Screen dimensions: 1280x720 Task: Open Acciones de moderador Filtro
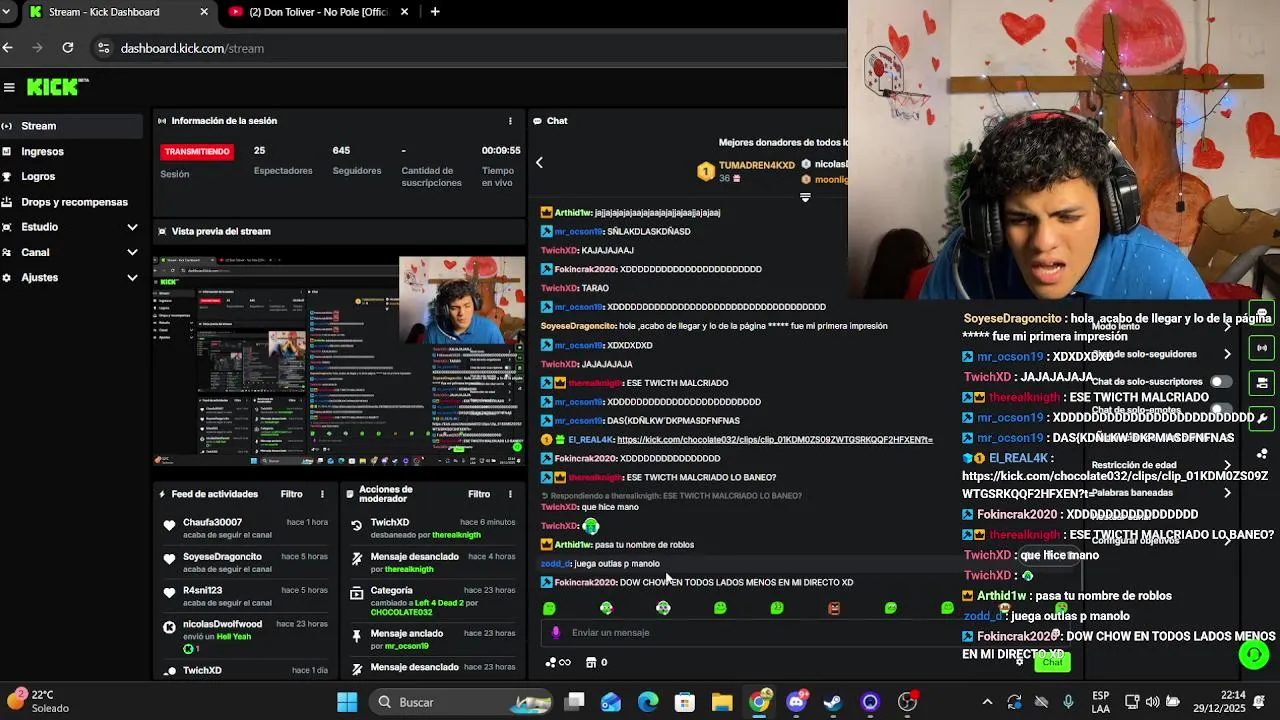479,494
